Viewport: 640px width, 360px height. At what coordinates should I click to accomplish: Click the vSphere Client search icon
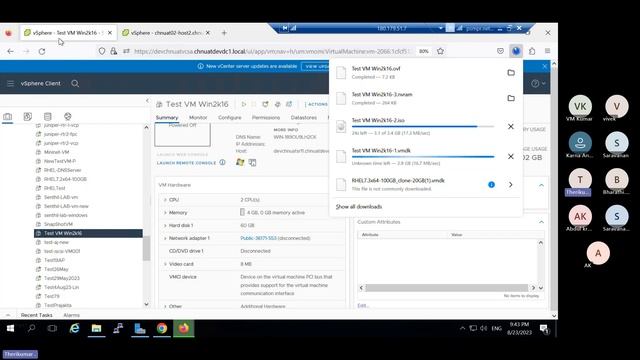pos(75,83)
